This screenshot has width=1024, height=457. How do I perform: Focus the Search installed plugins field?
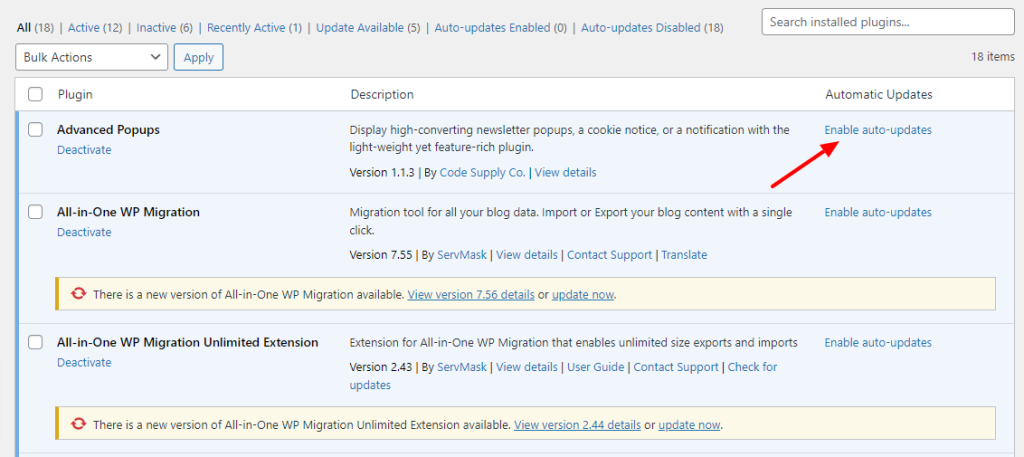coord(888,22)
